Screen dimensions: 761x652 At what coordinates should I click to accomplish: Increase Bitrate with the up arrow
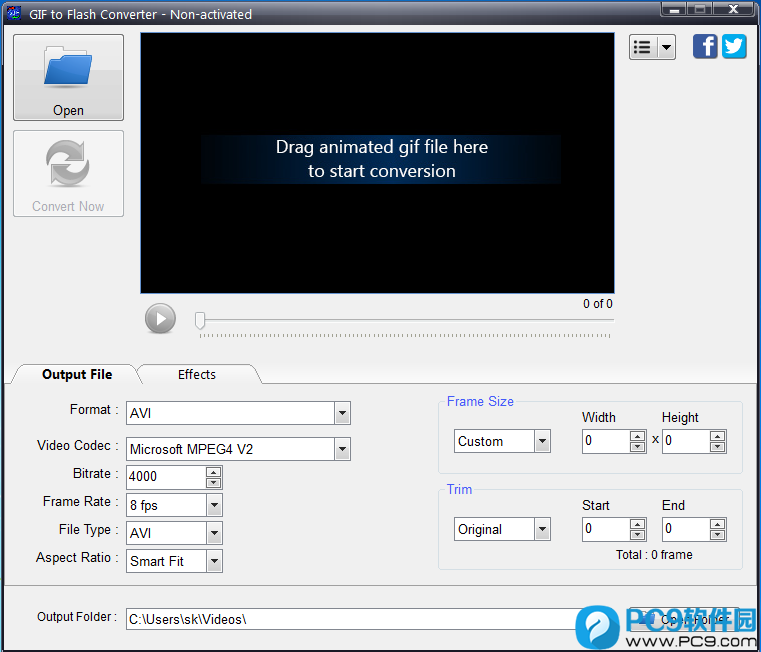pos(213,472)
